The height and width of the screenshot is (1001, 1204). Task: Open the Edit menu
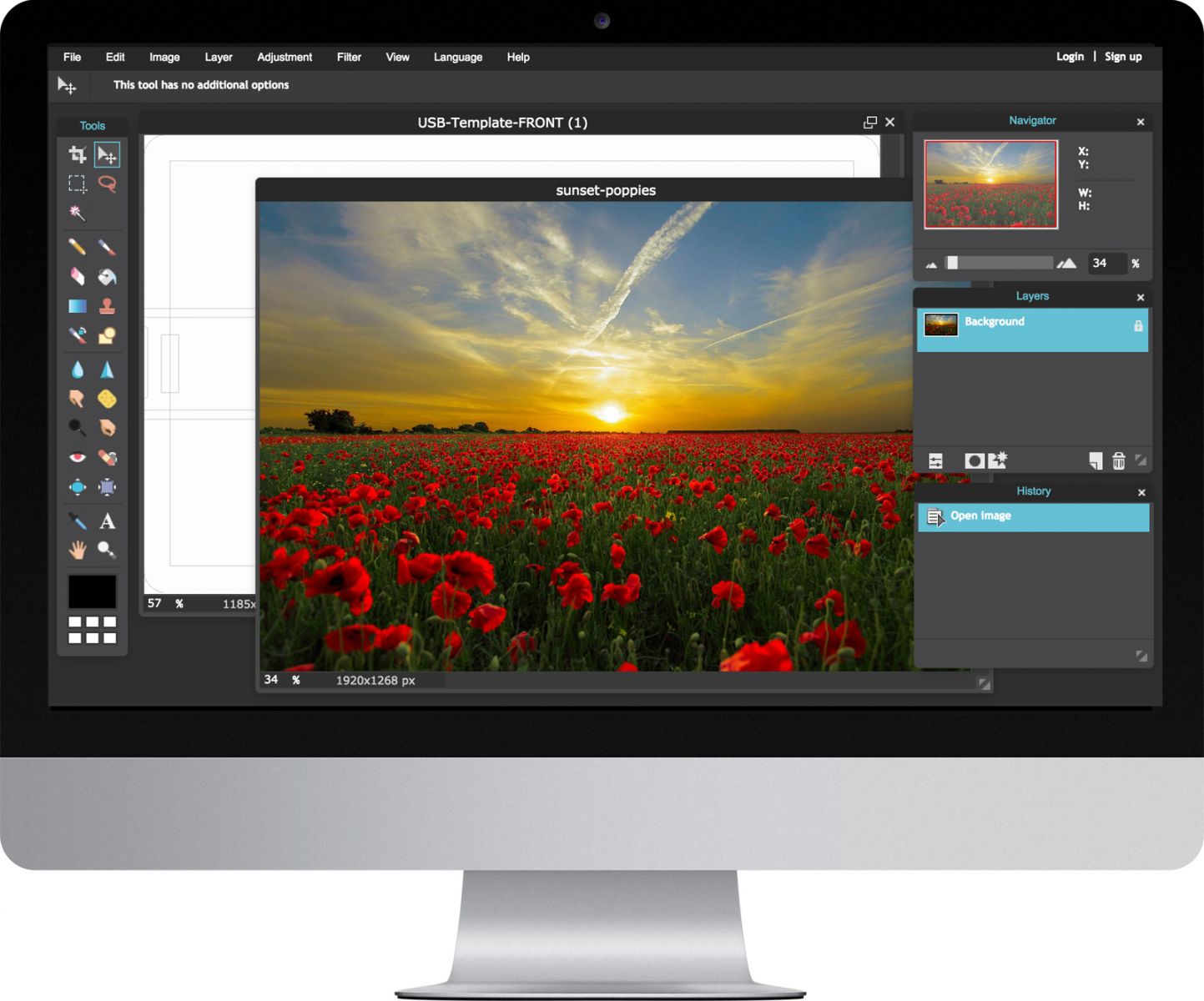115,57
